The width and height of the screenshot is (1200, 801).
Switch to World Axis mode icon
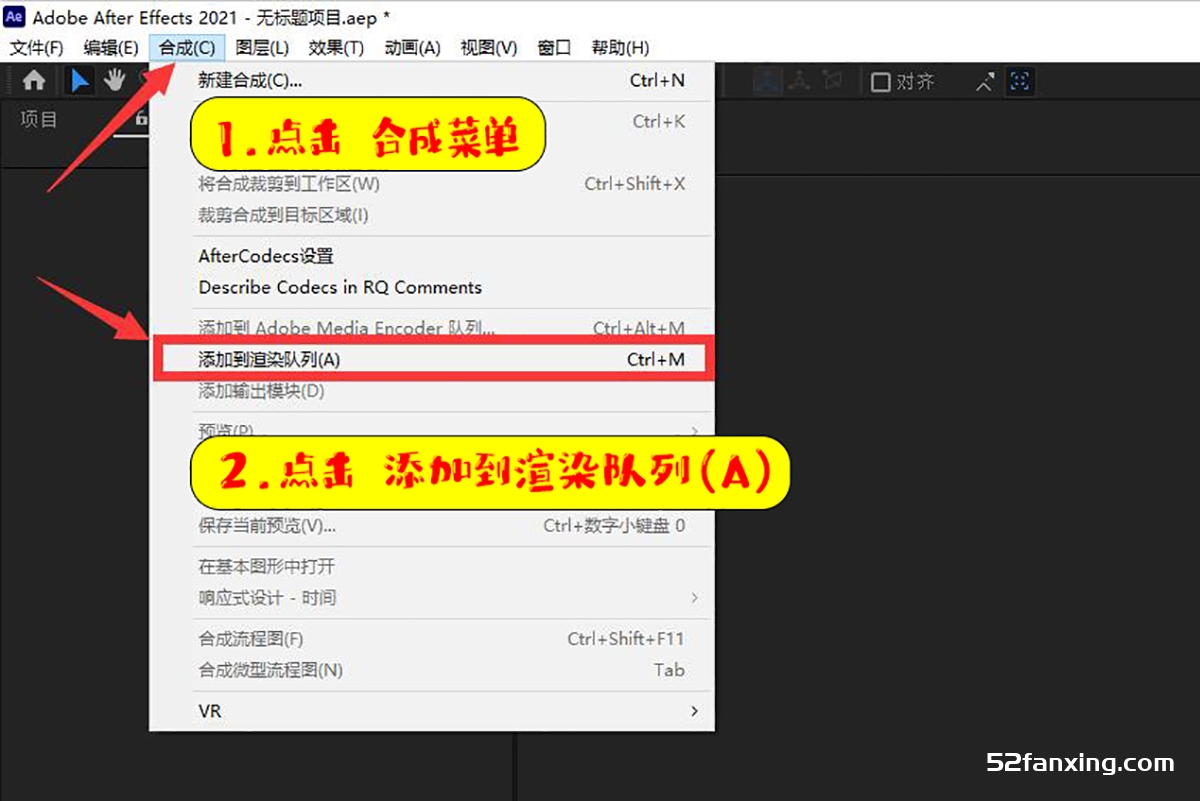coord(798,82)
